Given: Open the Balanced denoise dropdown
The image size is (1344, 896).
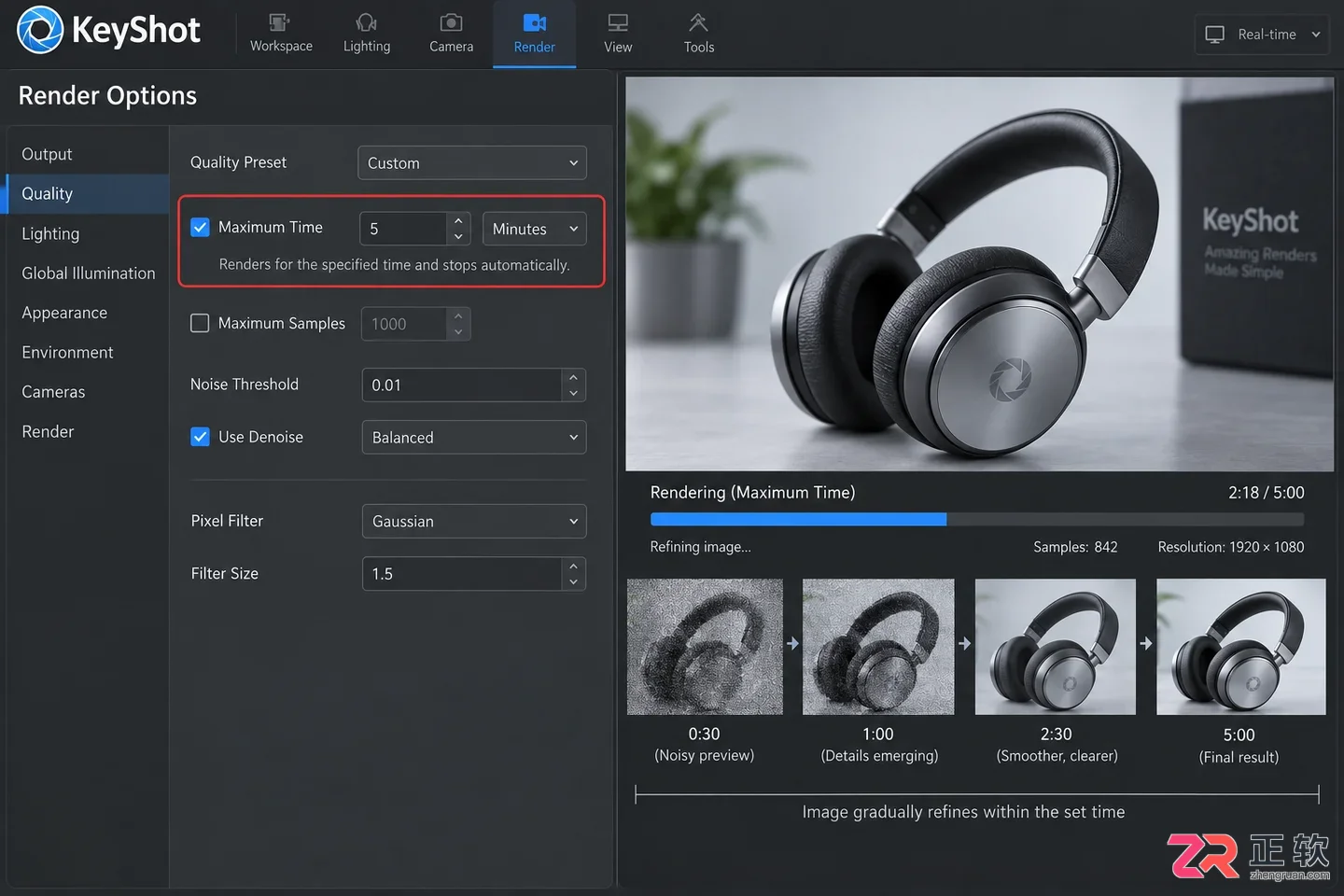Looking at the screenshot, I should 474,437.
